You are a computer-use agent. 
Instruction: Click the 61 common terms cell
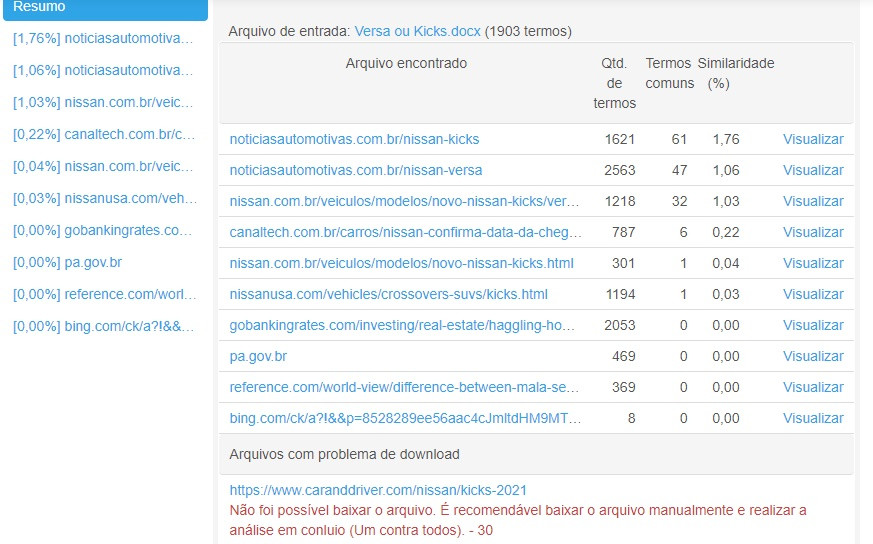(679, 139)
